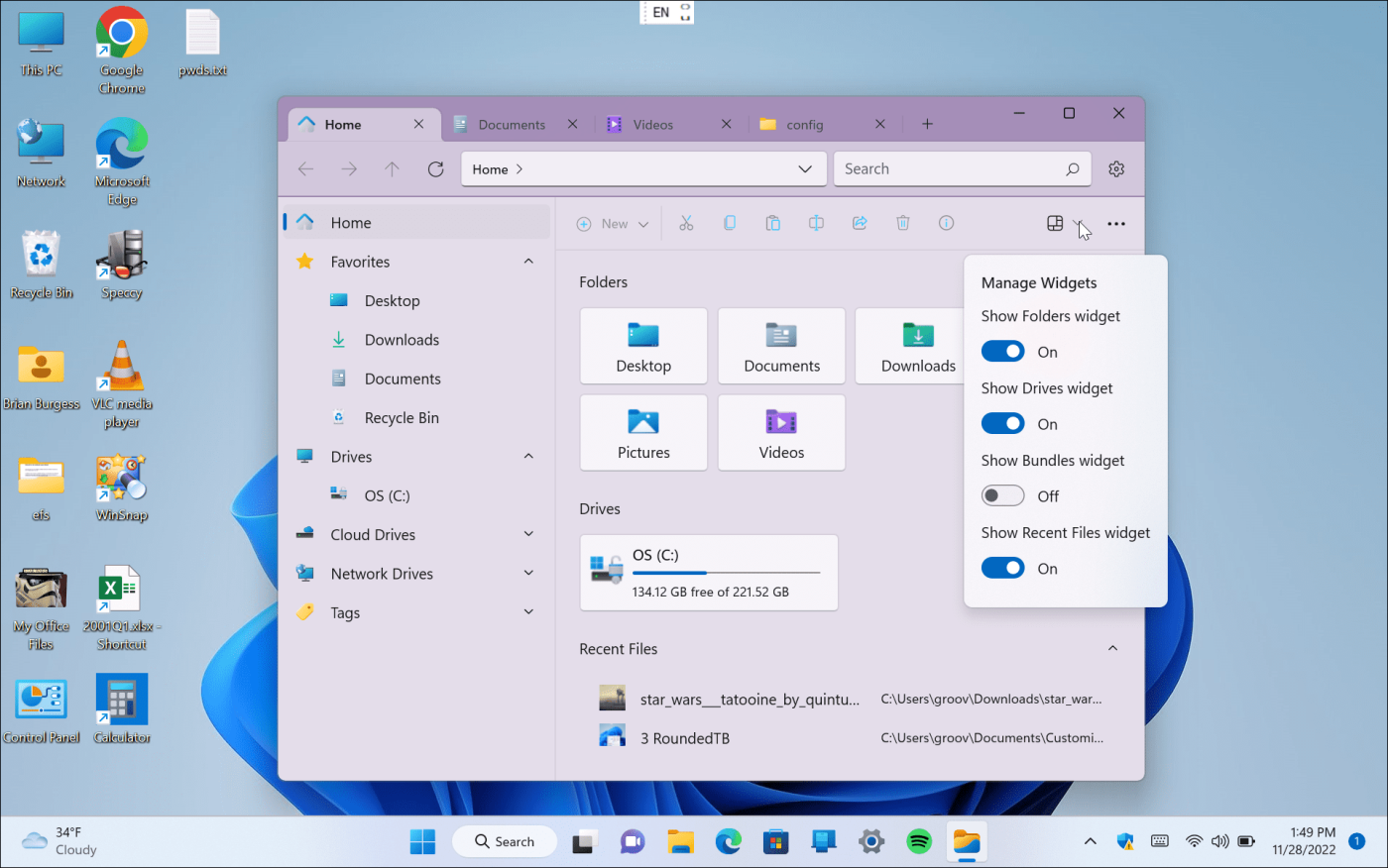1388x868 pixels.
Task: Turn off Show Drives widget toggle
Action: tap(1002, 424)
